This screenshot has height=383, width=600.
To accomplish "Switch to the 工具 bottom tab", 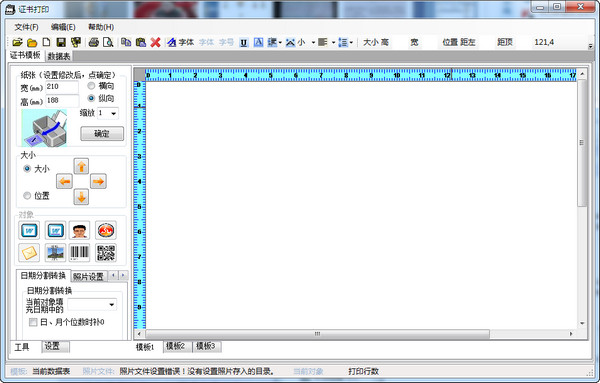I will [22, 347].
